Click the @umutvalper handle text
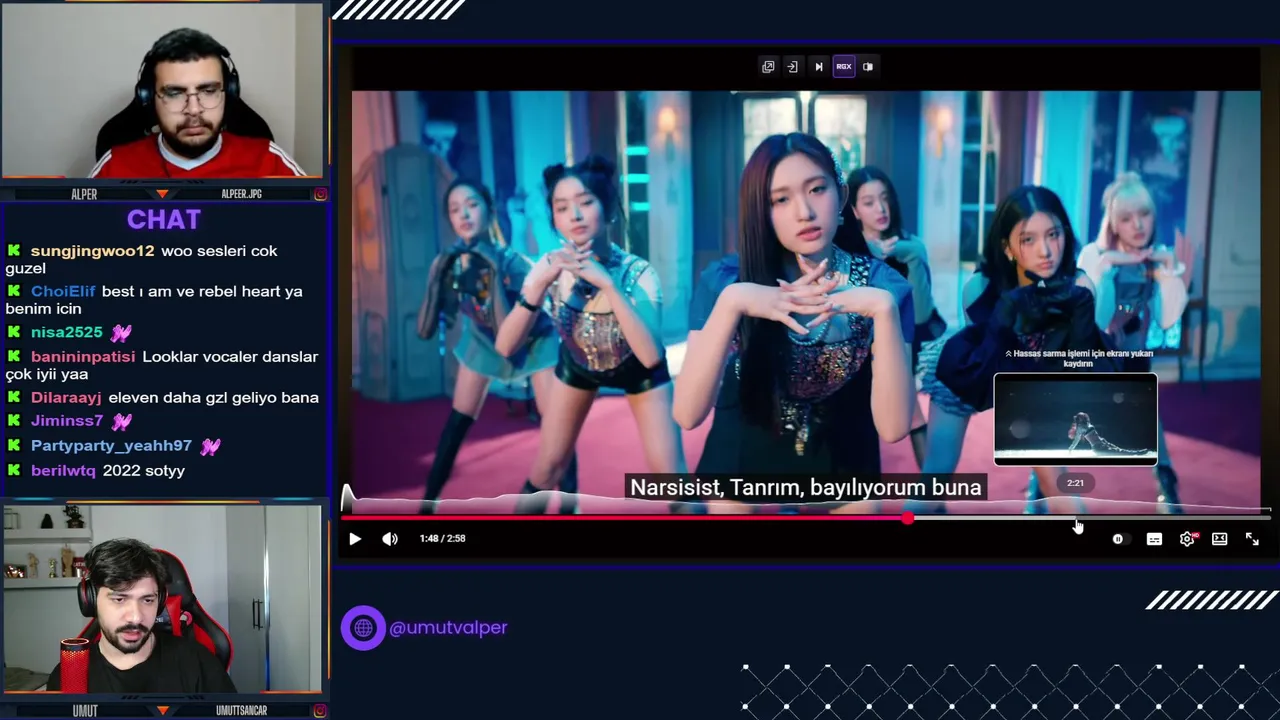This screenshot has width=1280, height=720. coord(448,628)
